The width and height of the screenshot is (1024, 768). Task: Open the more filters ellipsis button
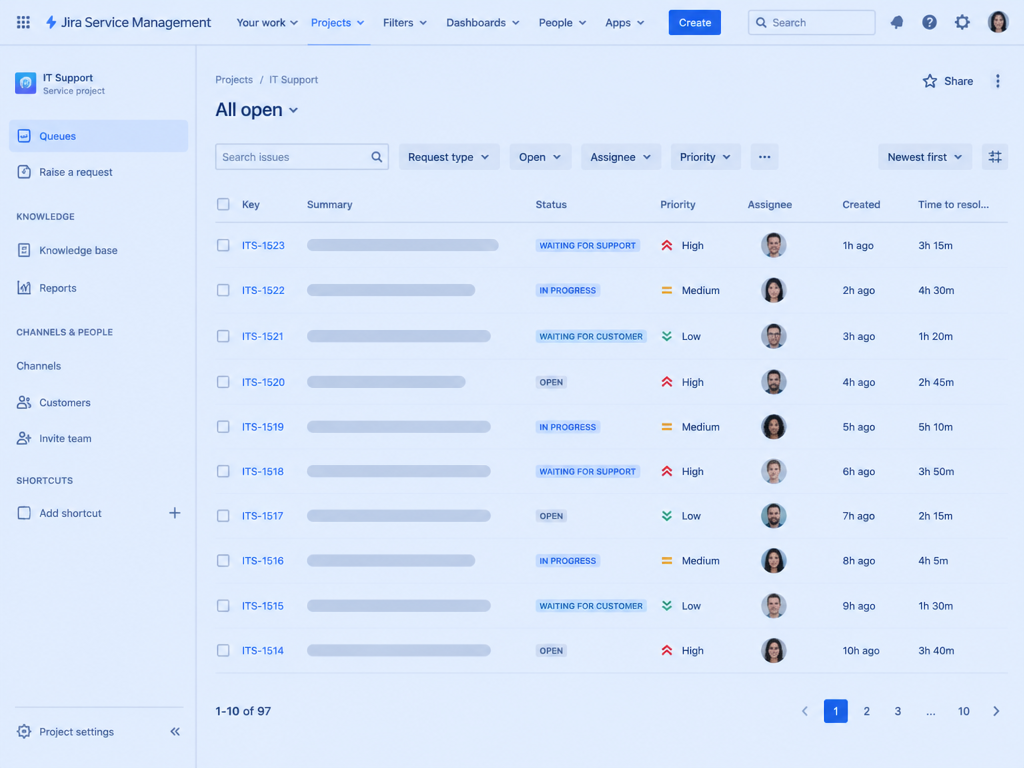tap(764, 157)
